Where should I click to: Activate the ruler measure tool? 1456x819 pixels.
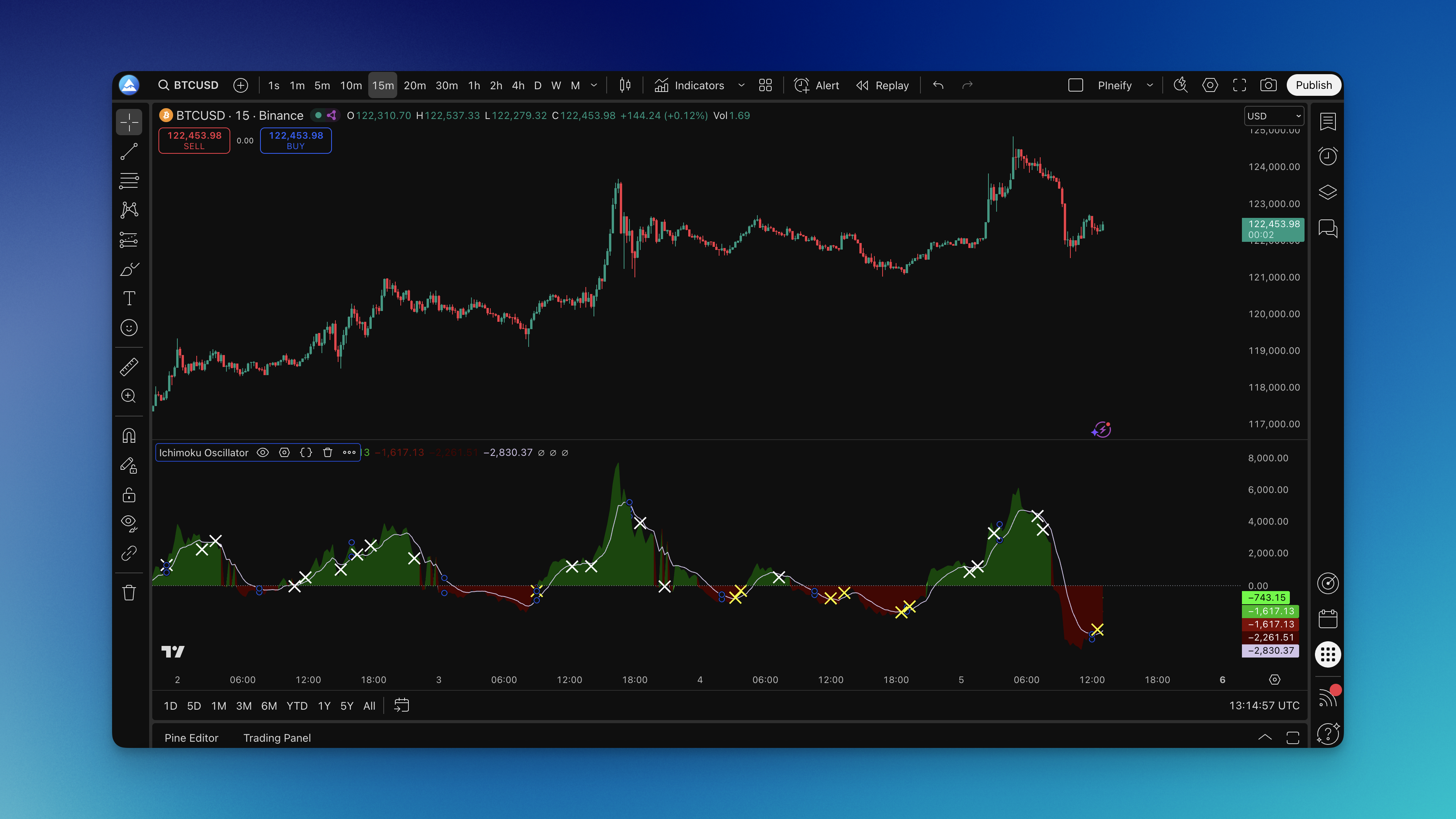pyautogui.click(x=129, y=367)
